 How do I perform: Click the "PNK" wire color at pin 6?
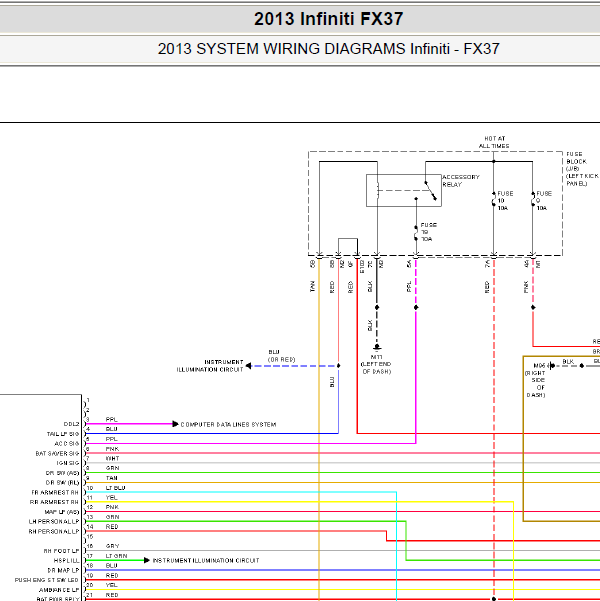pyautogui.click(x=112, y=449)
